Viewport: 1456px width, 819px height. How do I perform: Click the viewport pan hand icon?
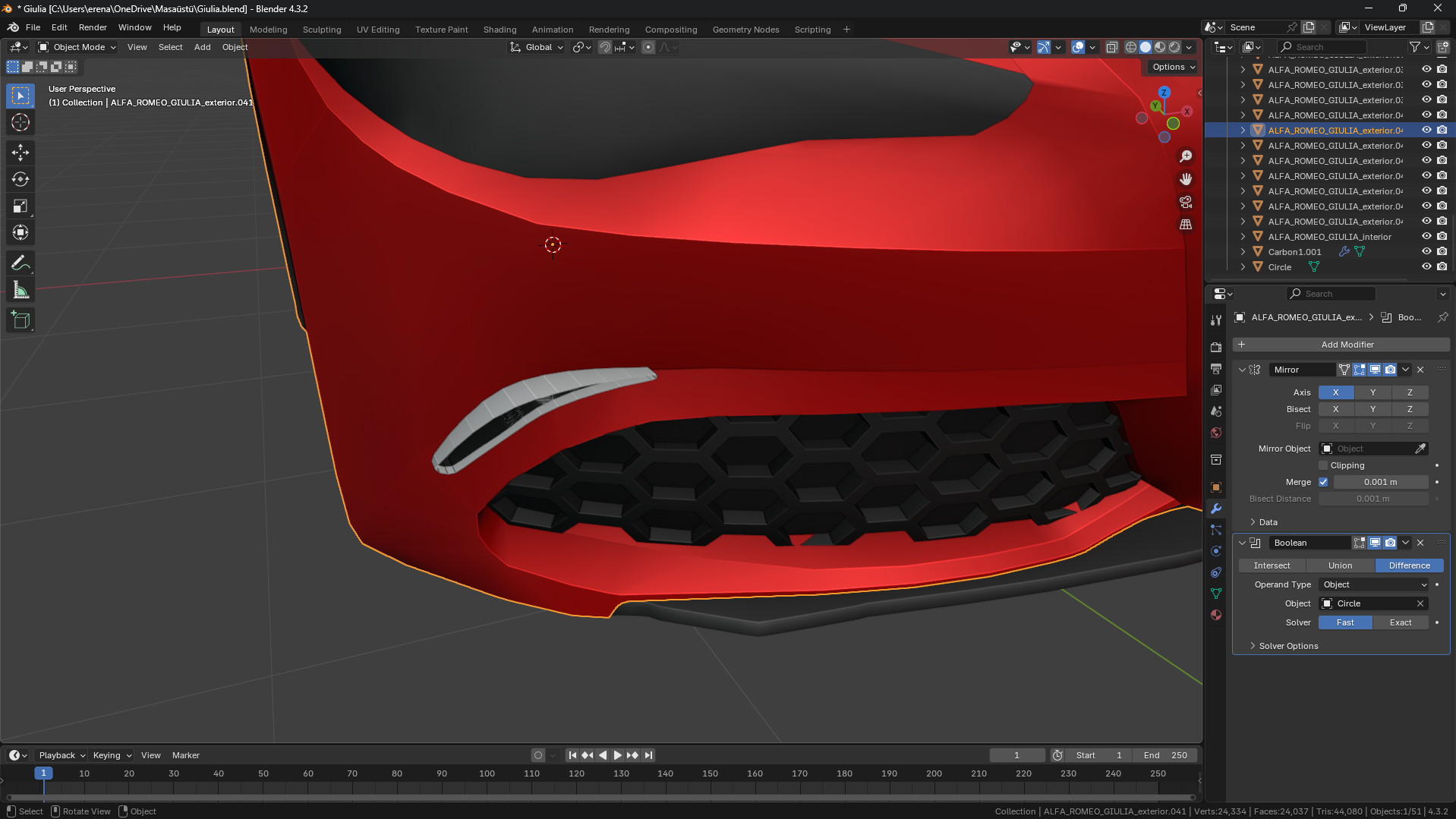pos(1186,179)
